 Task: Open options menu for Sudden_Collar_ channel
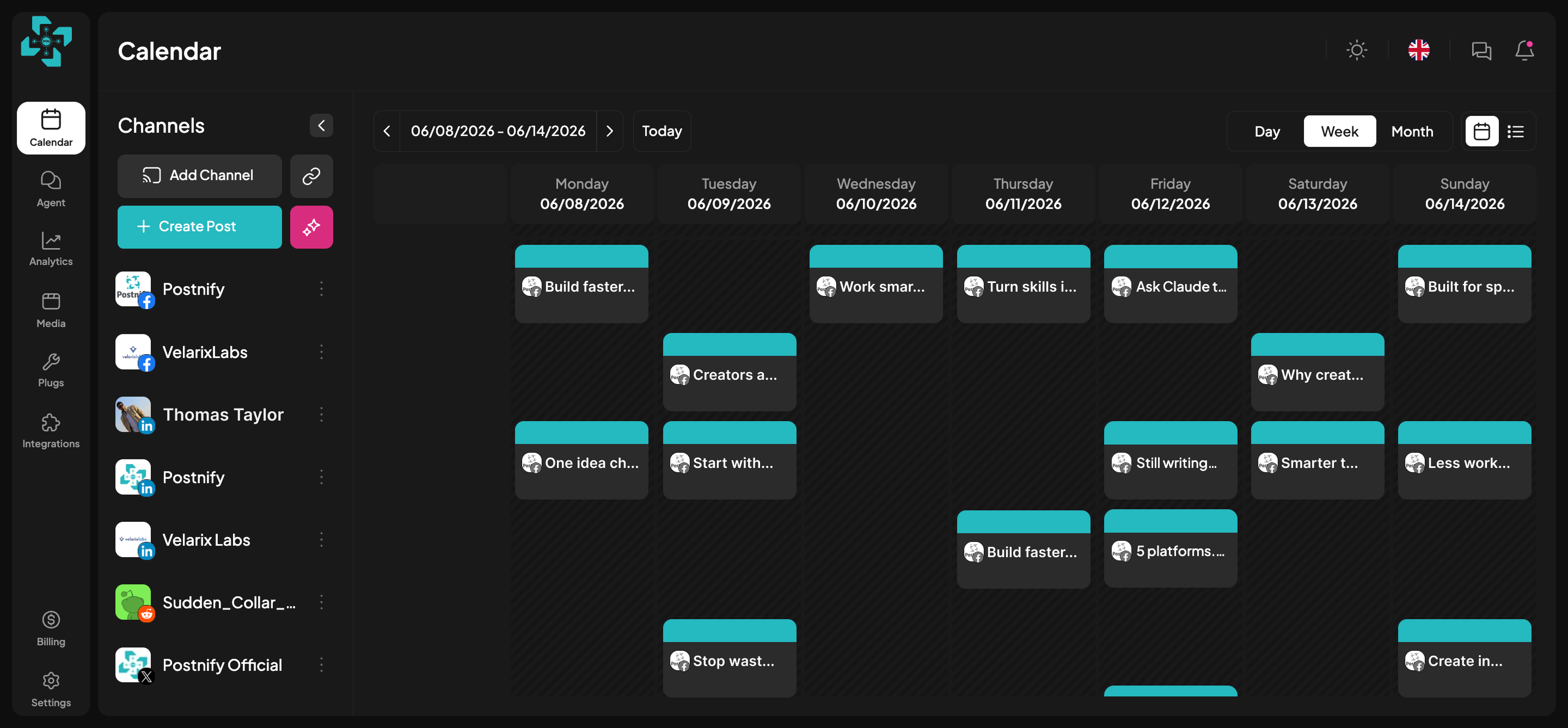(321, 603)
